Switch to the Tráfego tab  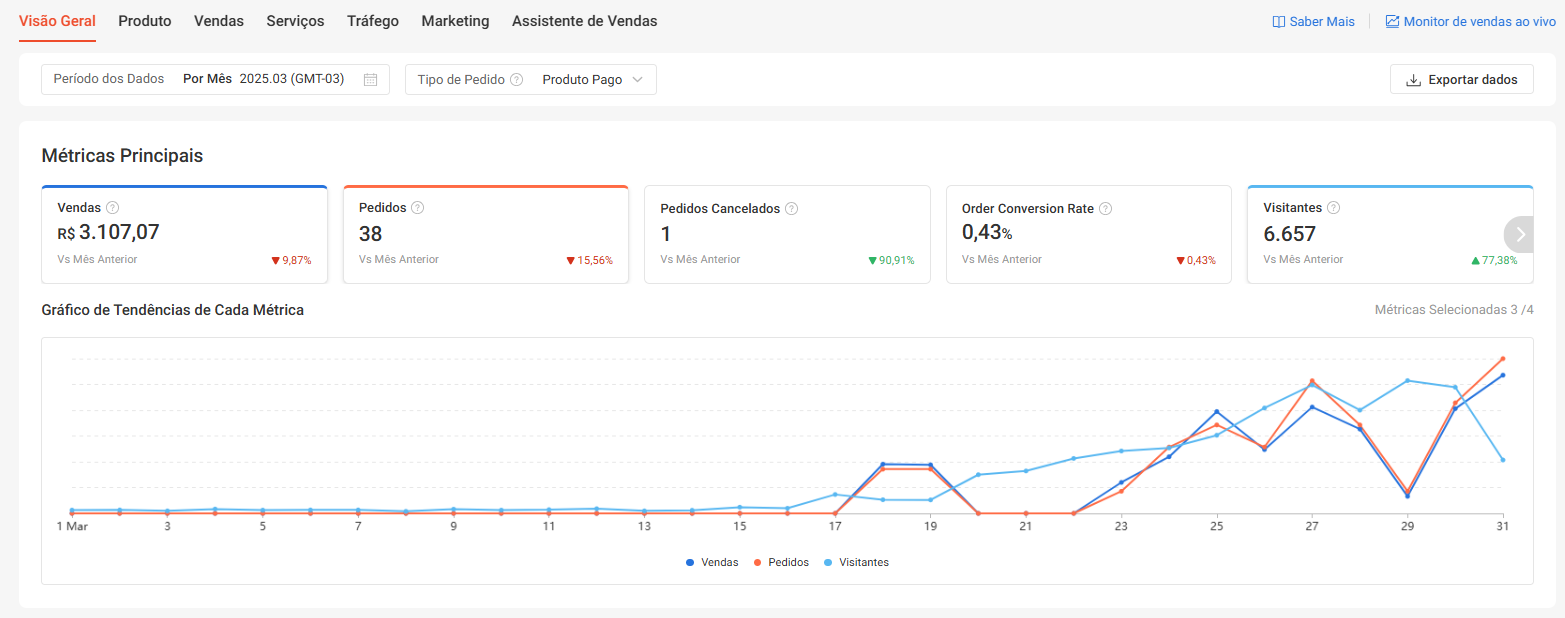[373, 21]
